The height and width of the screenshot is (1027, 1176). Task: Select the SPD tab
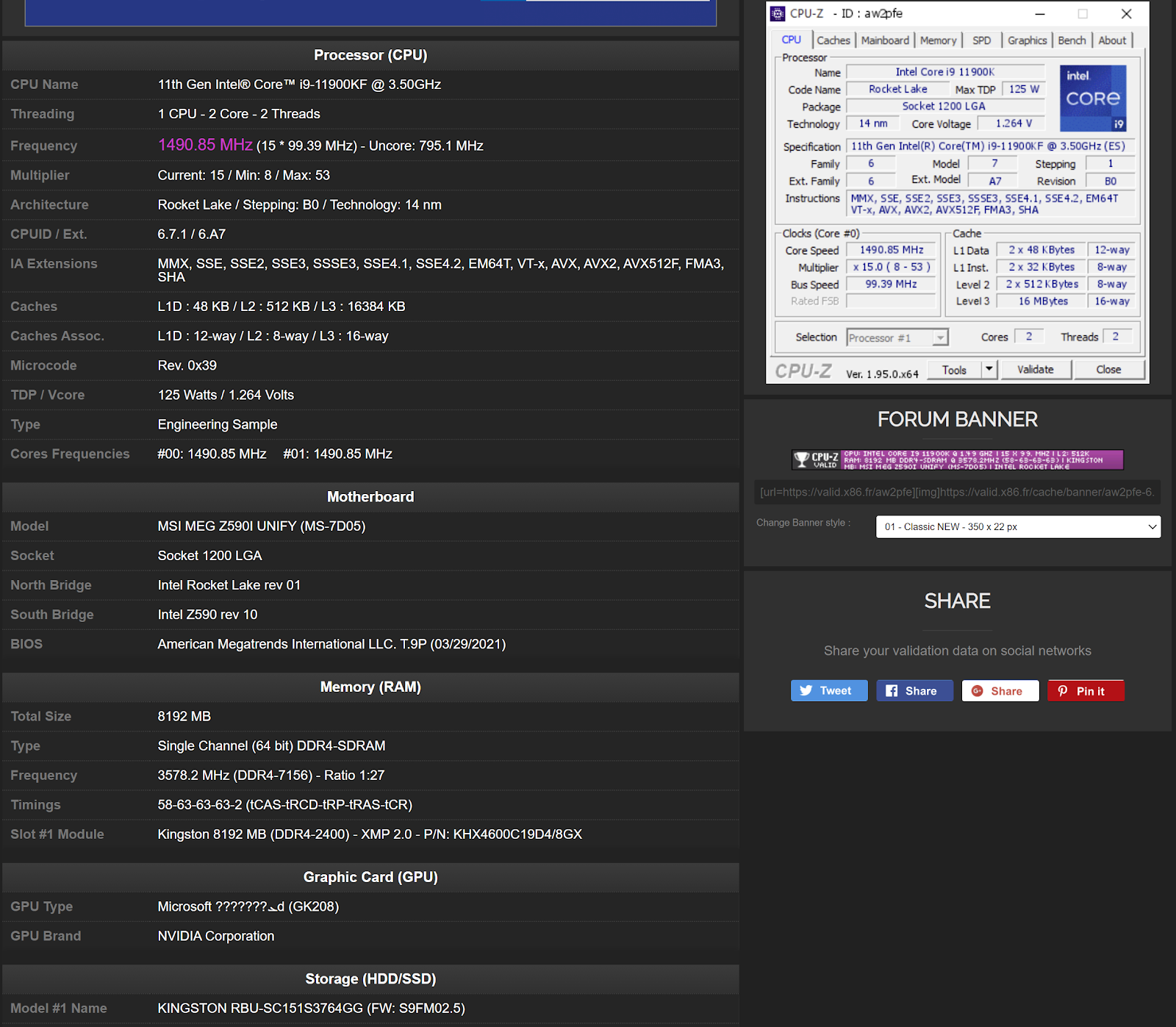click(x=982, y=40)
